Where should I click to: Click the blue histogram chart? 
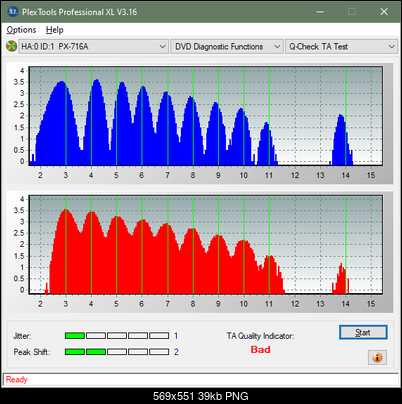pyautogui.click(x=206, y=116)
